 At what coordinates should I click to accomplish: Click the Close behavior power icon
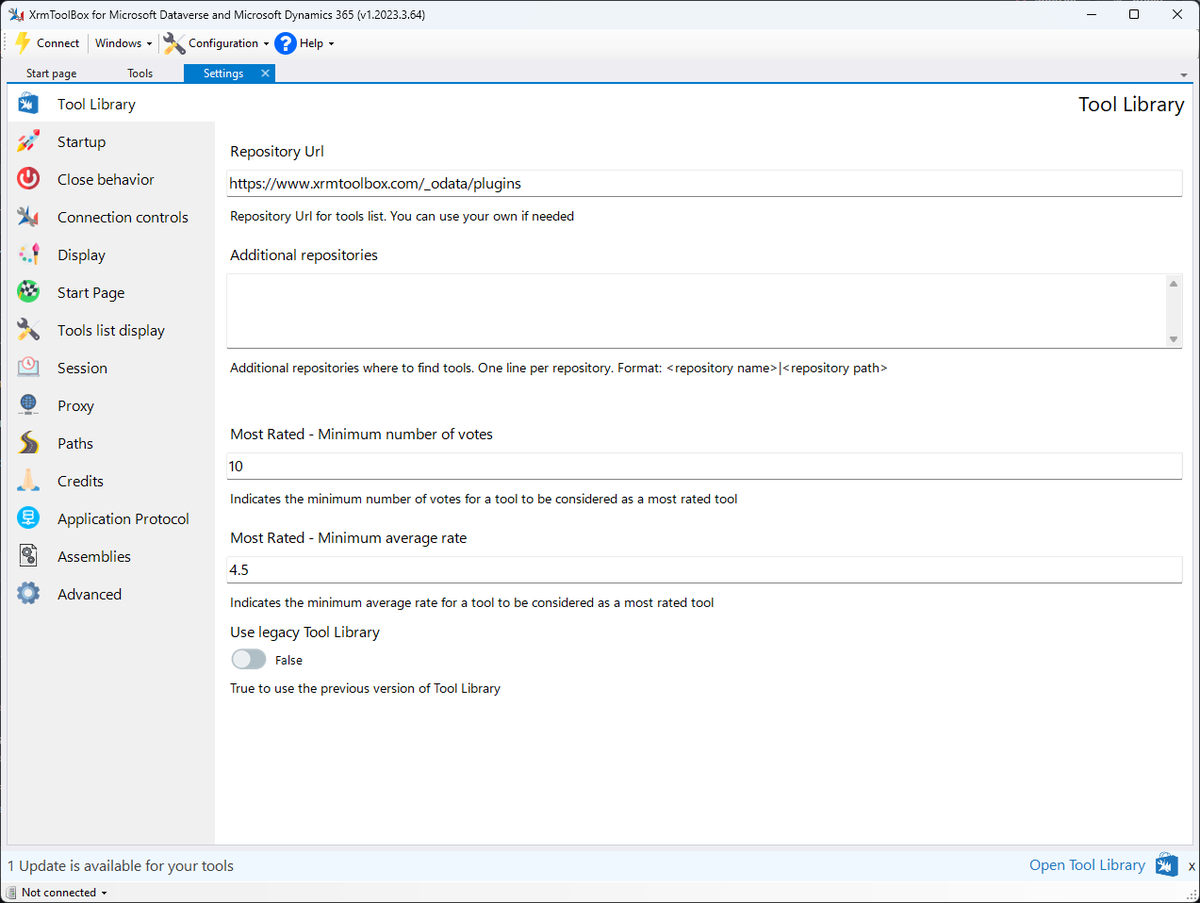[28, 179]
